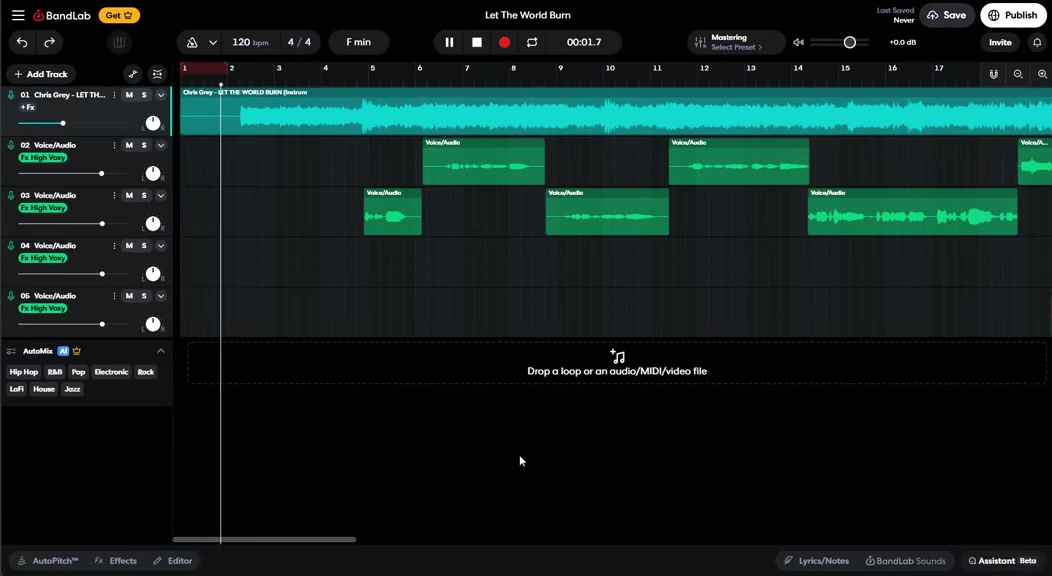The image size is (1052, 576).
Task: Click the redo arrow icon
Action: pyautogui.click(x=49, y=42)
